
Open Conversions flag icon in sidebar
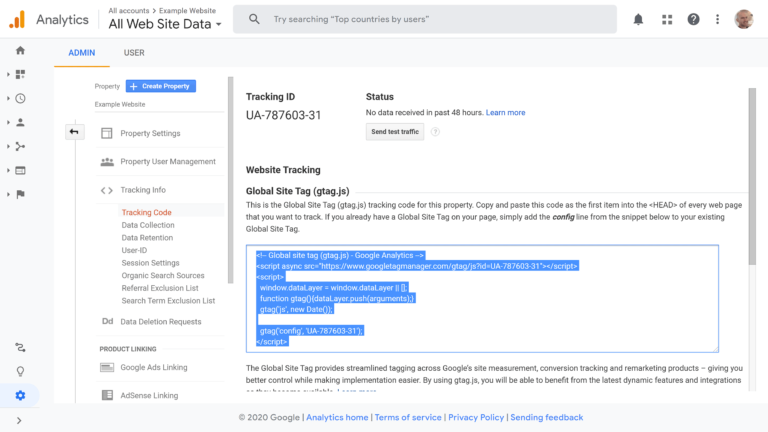20,194
